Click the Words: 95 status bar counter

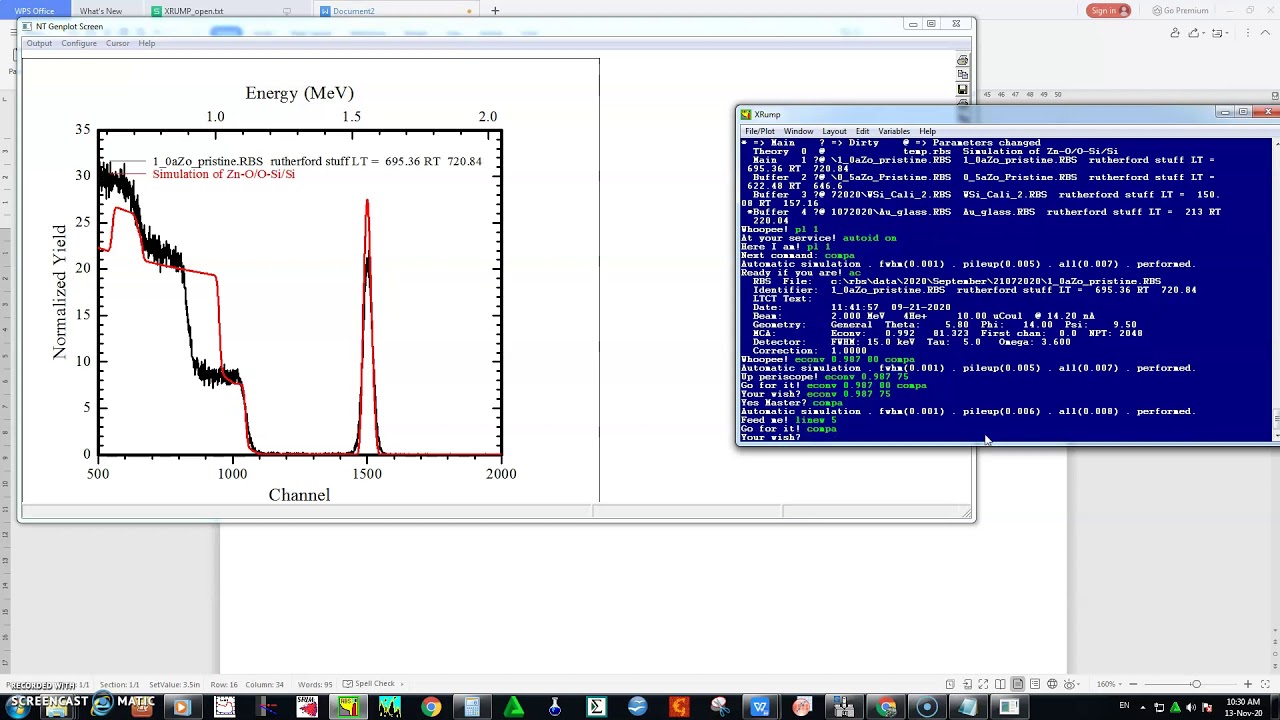tap(315, 684)
